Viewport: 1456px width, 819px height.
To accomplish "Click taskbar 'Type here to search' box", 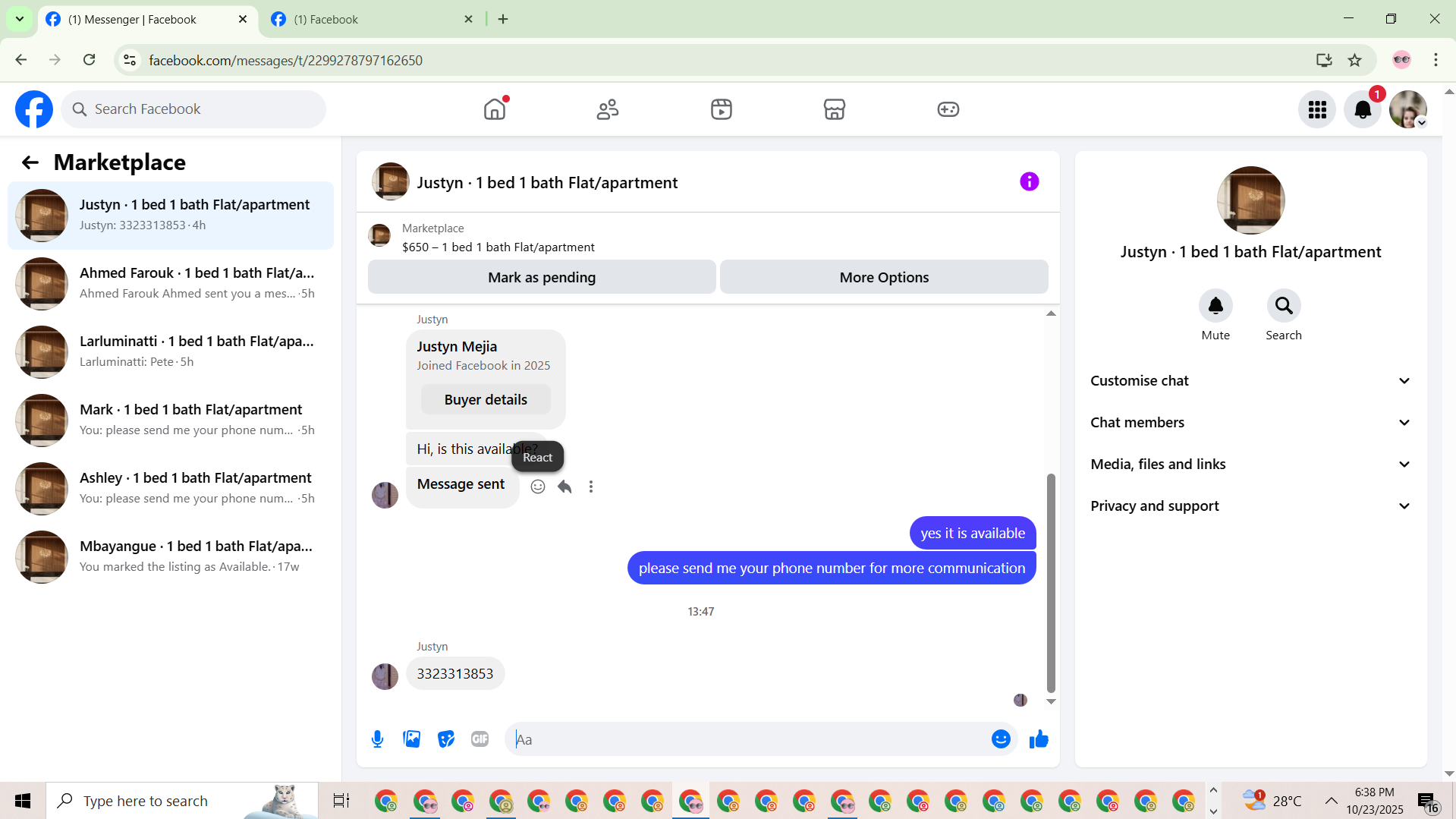I will click(182, 801).
